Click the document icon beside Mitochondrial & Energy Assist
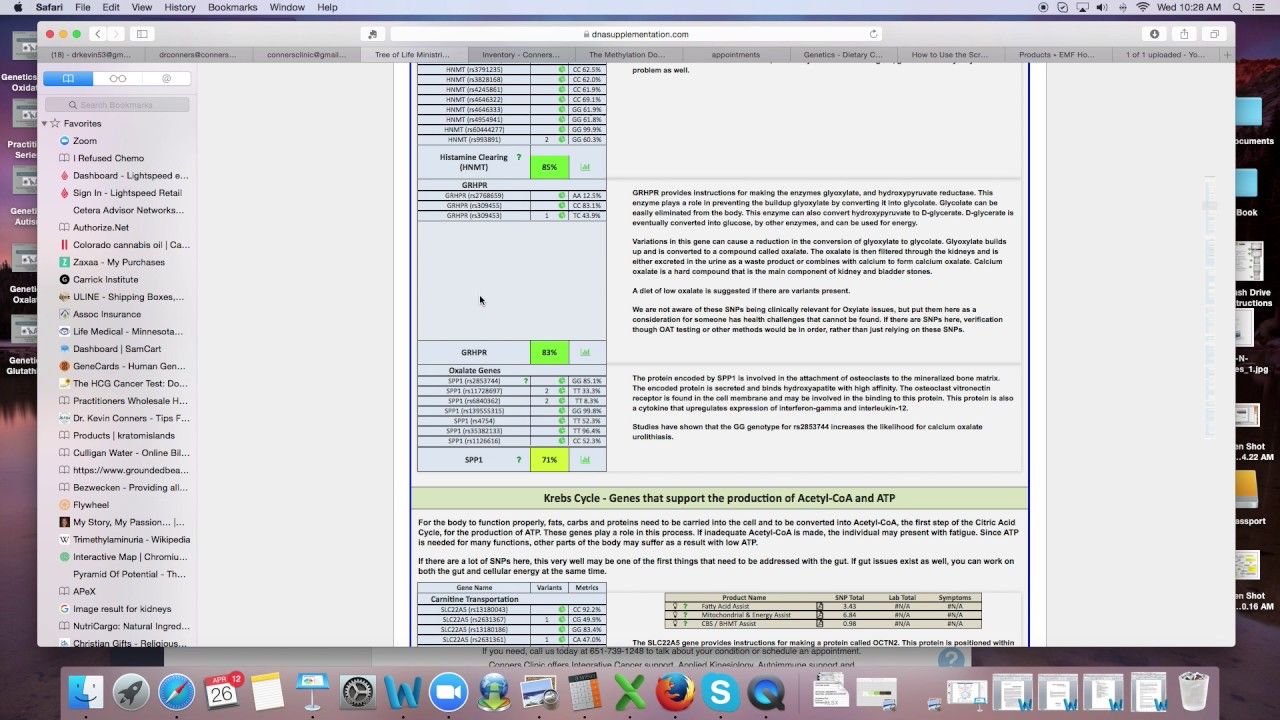 (820, 615)
